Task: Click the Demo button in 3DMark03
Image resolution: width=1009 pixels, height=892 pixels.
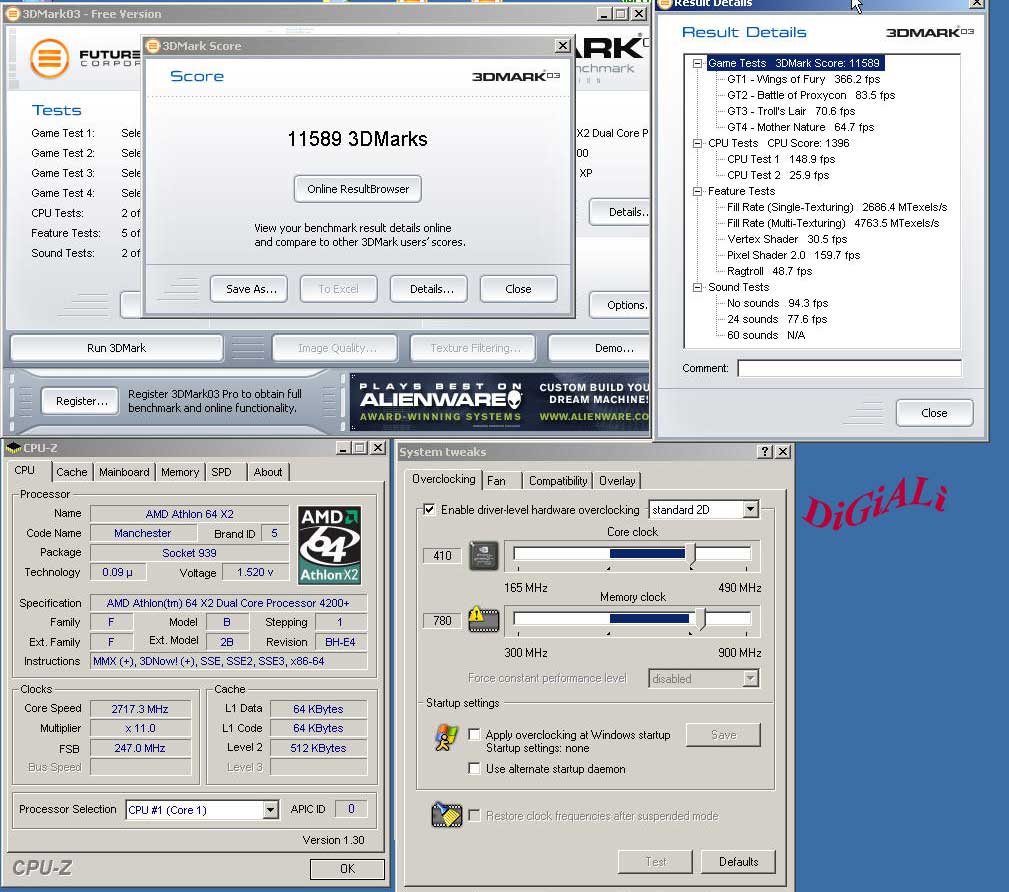Action: 599,348
